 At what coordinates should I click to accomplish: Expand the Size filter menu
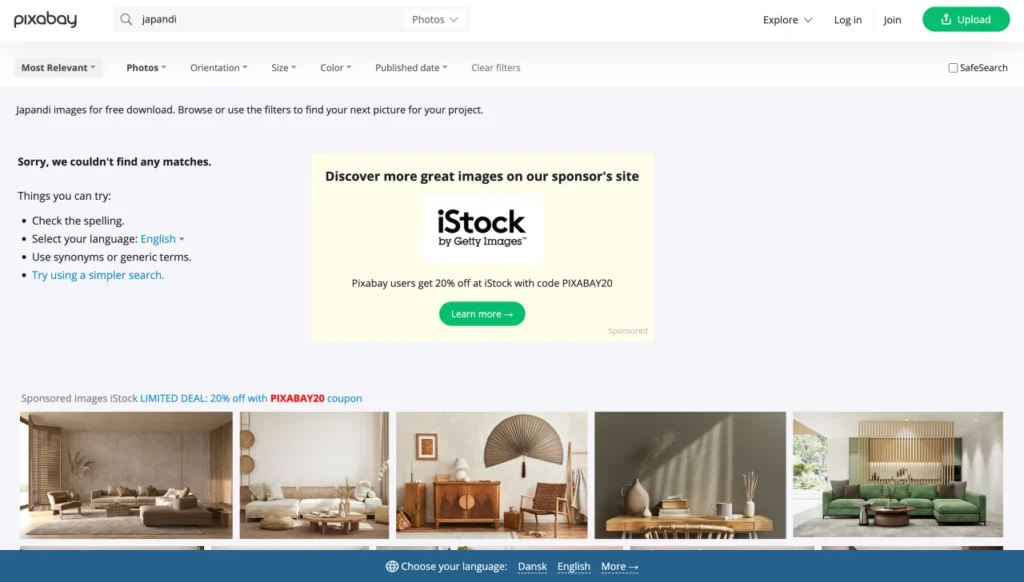tap(283, 67)
